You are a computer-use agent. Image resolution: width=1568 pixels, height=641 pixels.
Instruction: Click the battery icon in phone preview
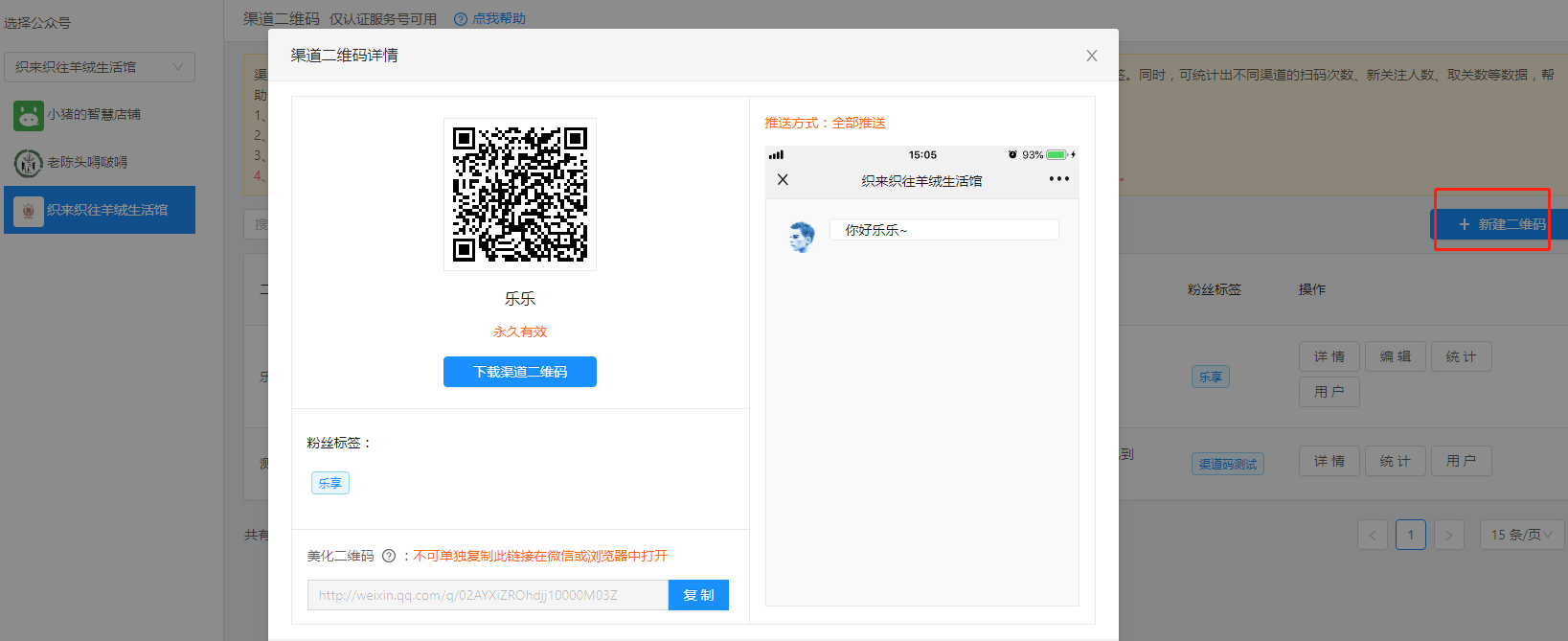pyautogui.click(x=1057, y=154)
